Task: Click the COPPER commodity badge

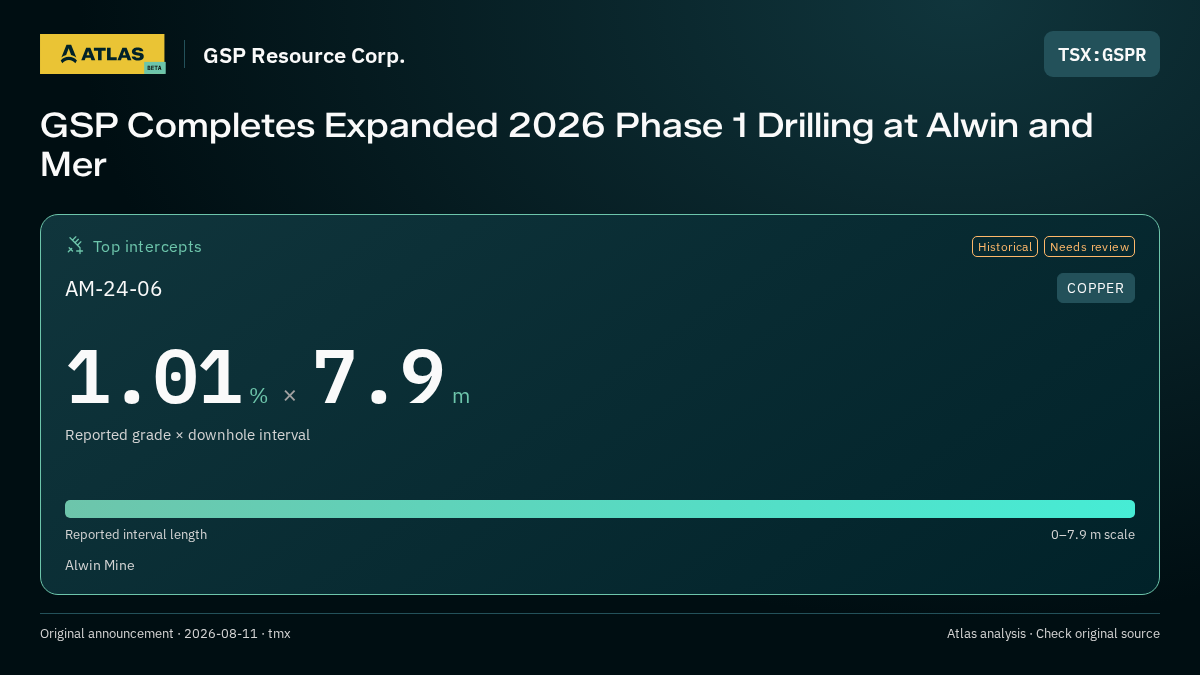Action: (x=1096, y=288)
